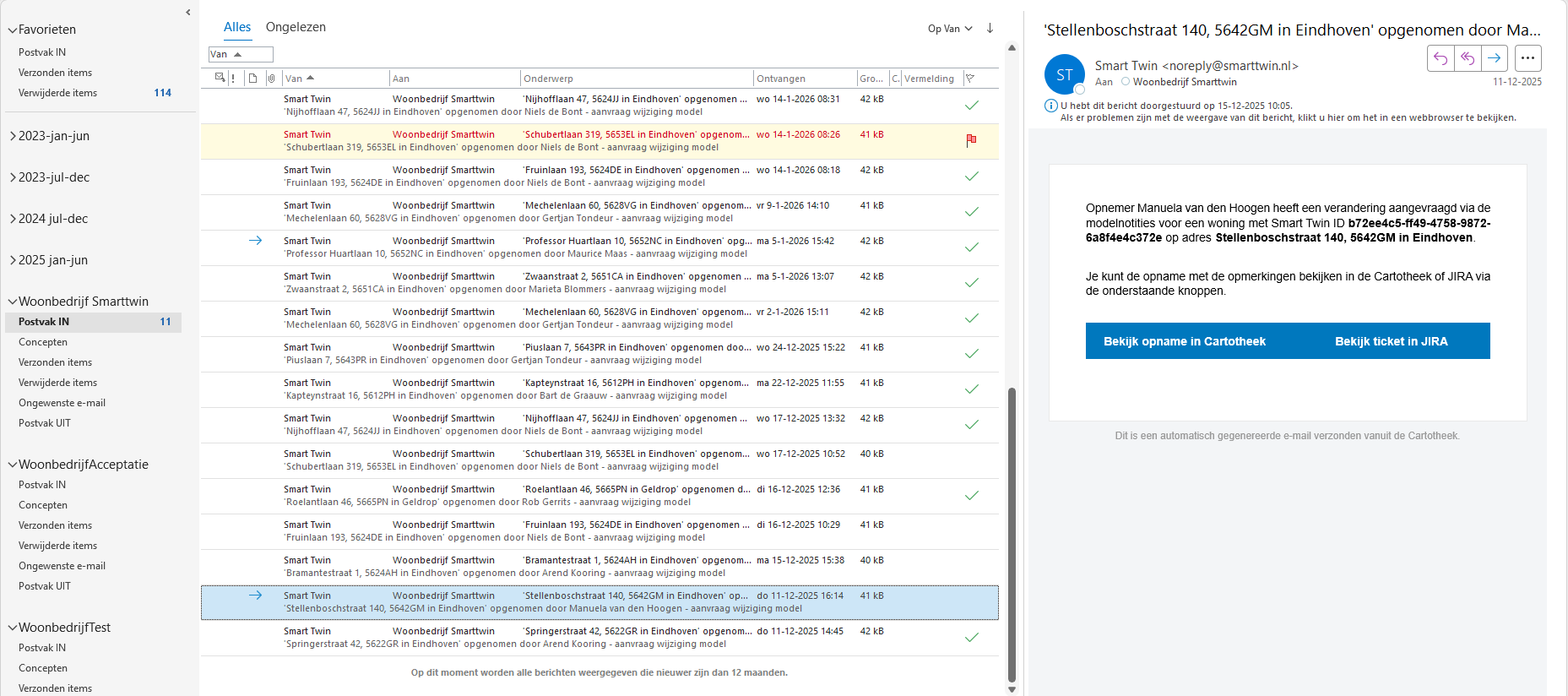Reverse sort order with the down arrow

pos(990,28)
